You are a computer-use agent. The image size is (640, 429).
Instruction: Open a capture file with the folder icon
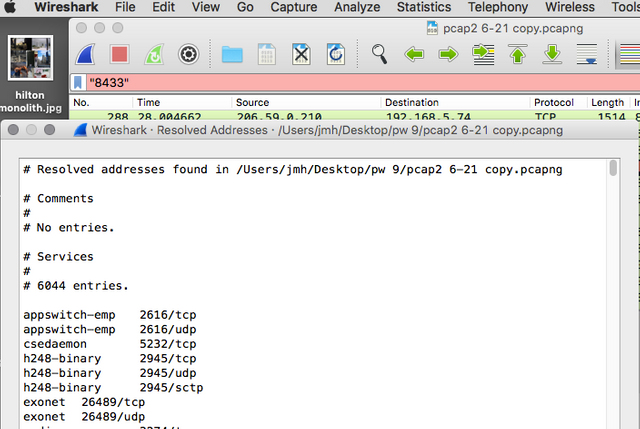[232, 54]
